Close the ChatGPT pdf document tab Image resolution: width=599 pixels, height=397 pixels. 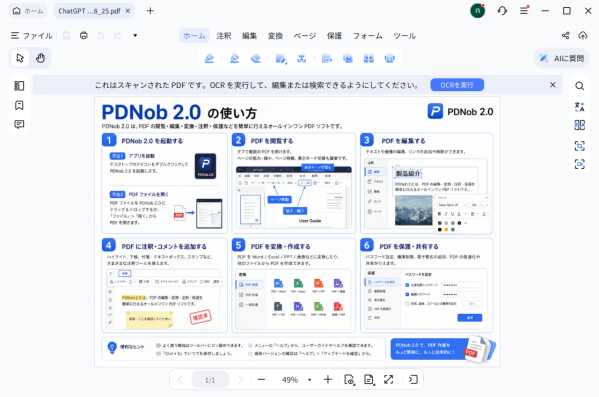tap(128, 11)
